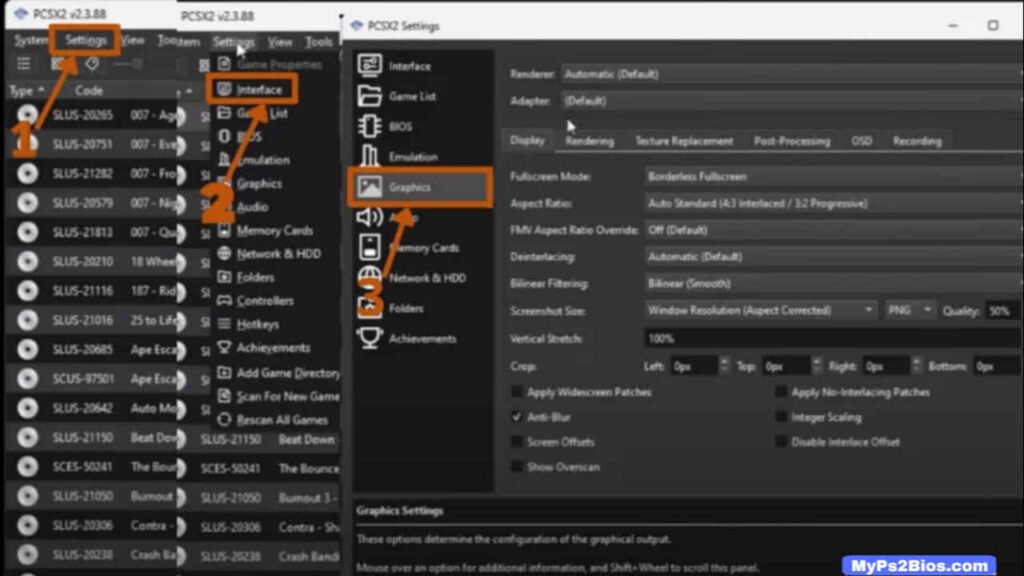Image resolution: width=1024 pixels, height=576 pixels.
Task: Open the Game List sidebar icon
Action: [x=369, y=96]
